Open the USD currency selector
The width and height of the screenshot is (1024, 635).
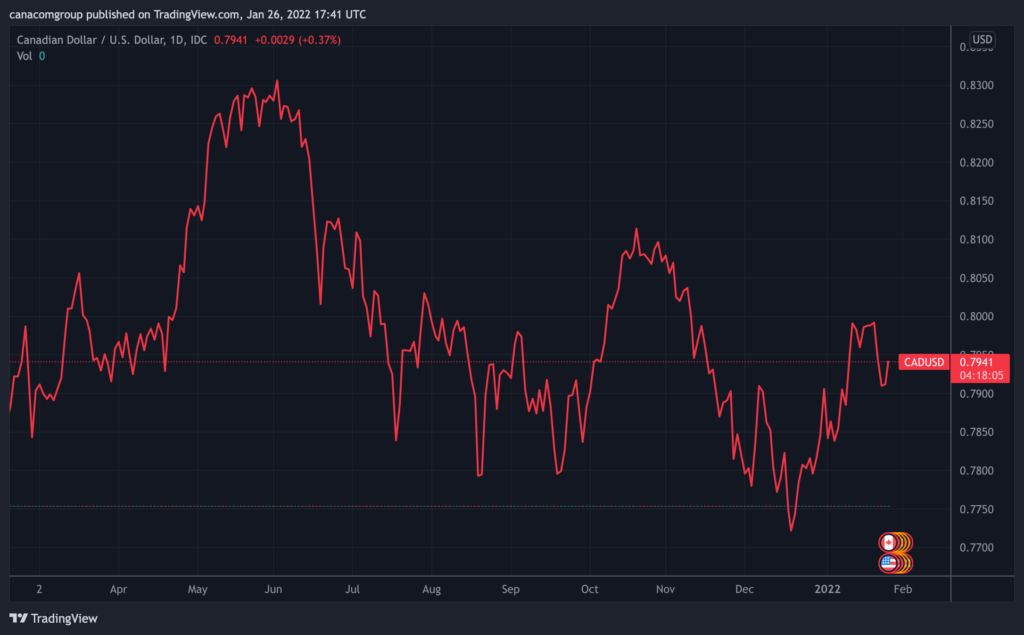pos(982,40)
